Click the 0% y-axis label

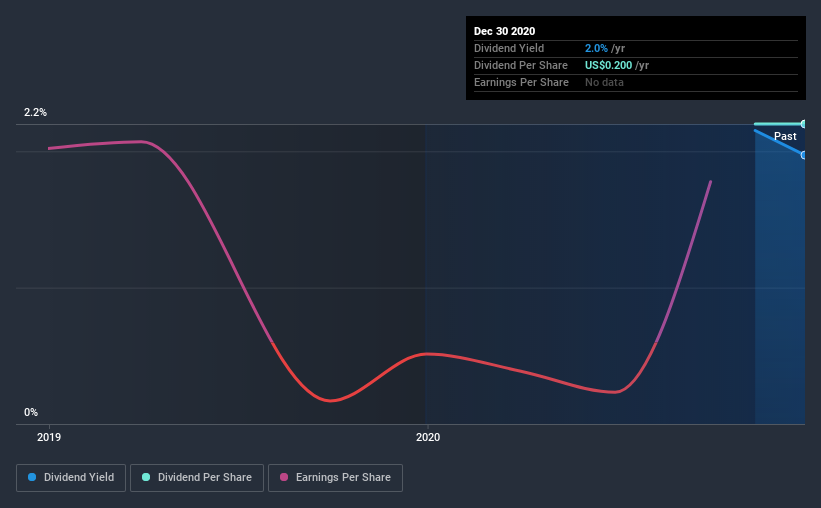[x=31, y=412]
